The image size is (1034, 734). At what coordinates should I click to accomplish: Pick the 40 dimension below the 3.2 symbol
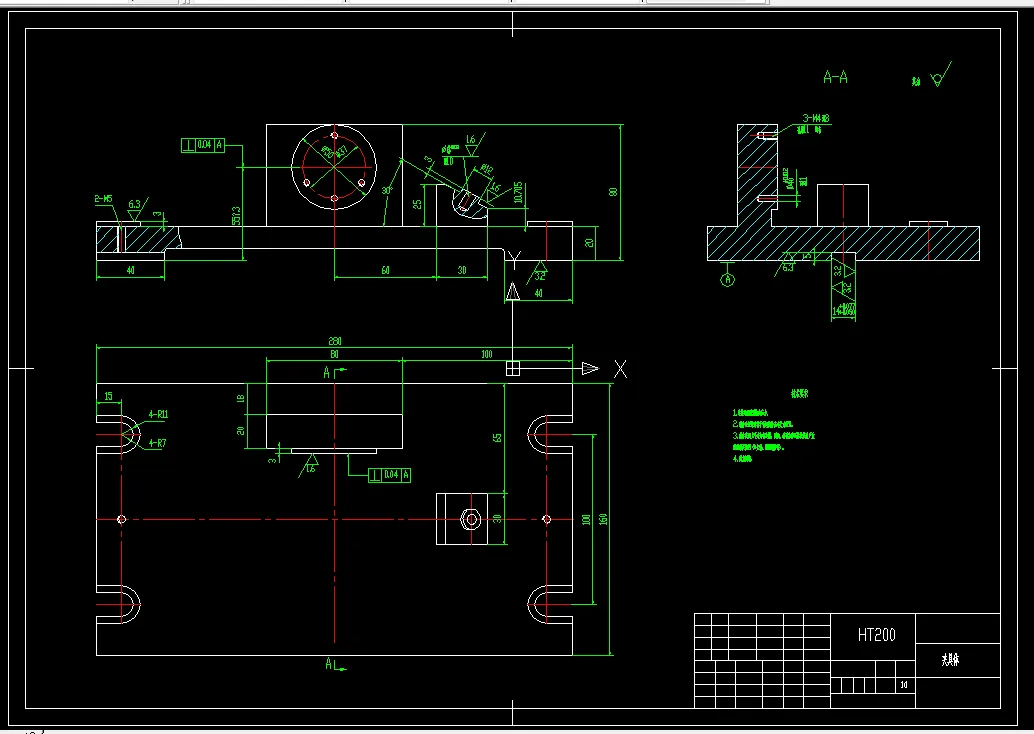click(538, 293)
